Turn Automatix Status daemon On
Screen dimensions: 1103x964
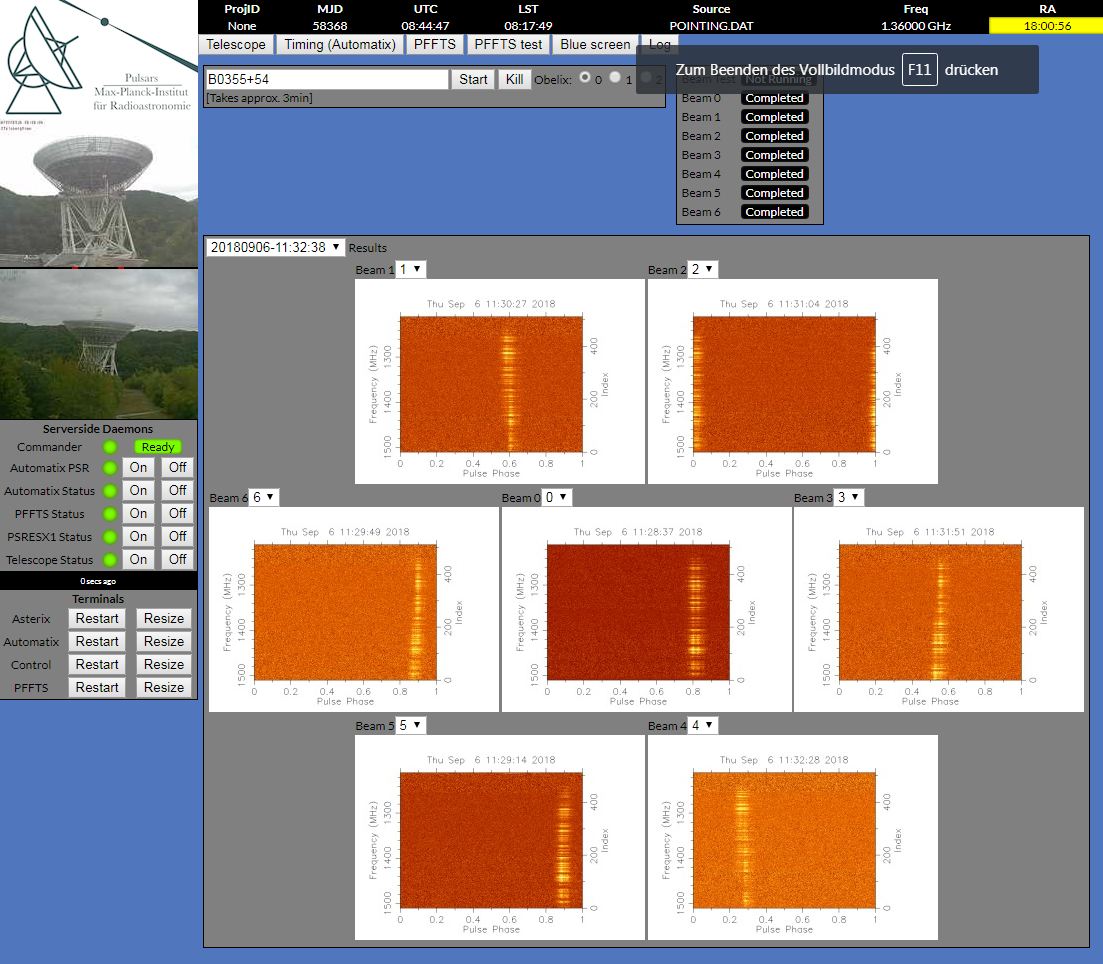(139, 490)
